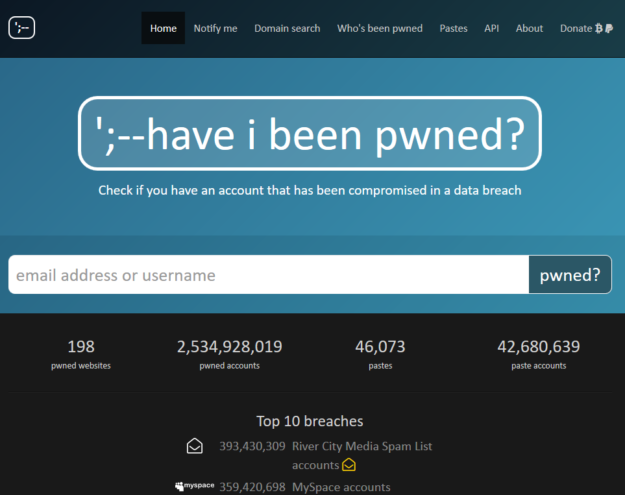Open the MySpace accounts breach link
The height and width of the screenshot is (495, 625).
pos(341,487)
